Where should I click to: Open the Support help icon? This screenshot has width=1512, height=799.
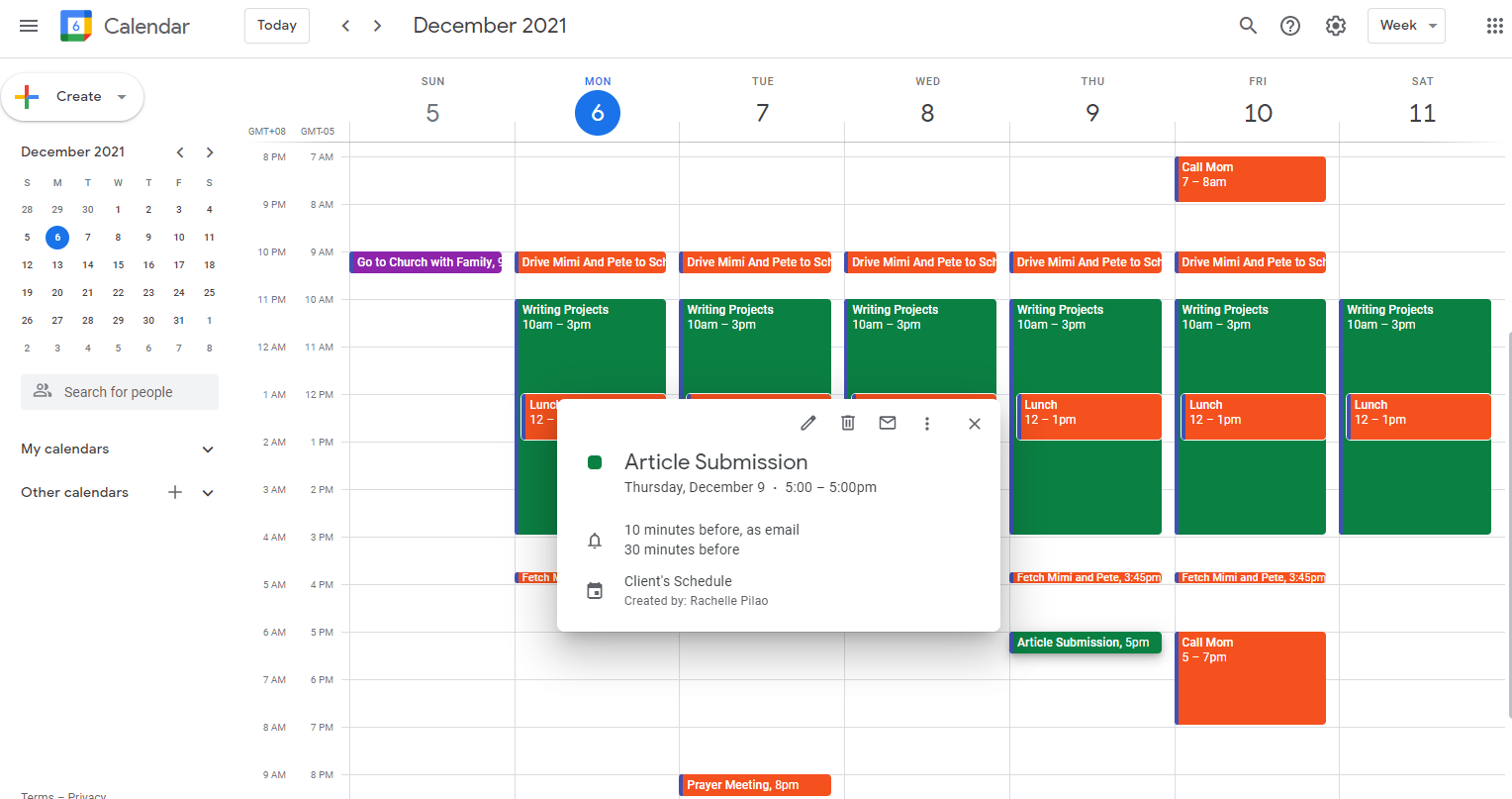1290,26
